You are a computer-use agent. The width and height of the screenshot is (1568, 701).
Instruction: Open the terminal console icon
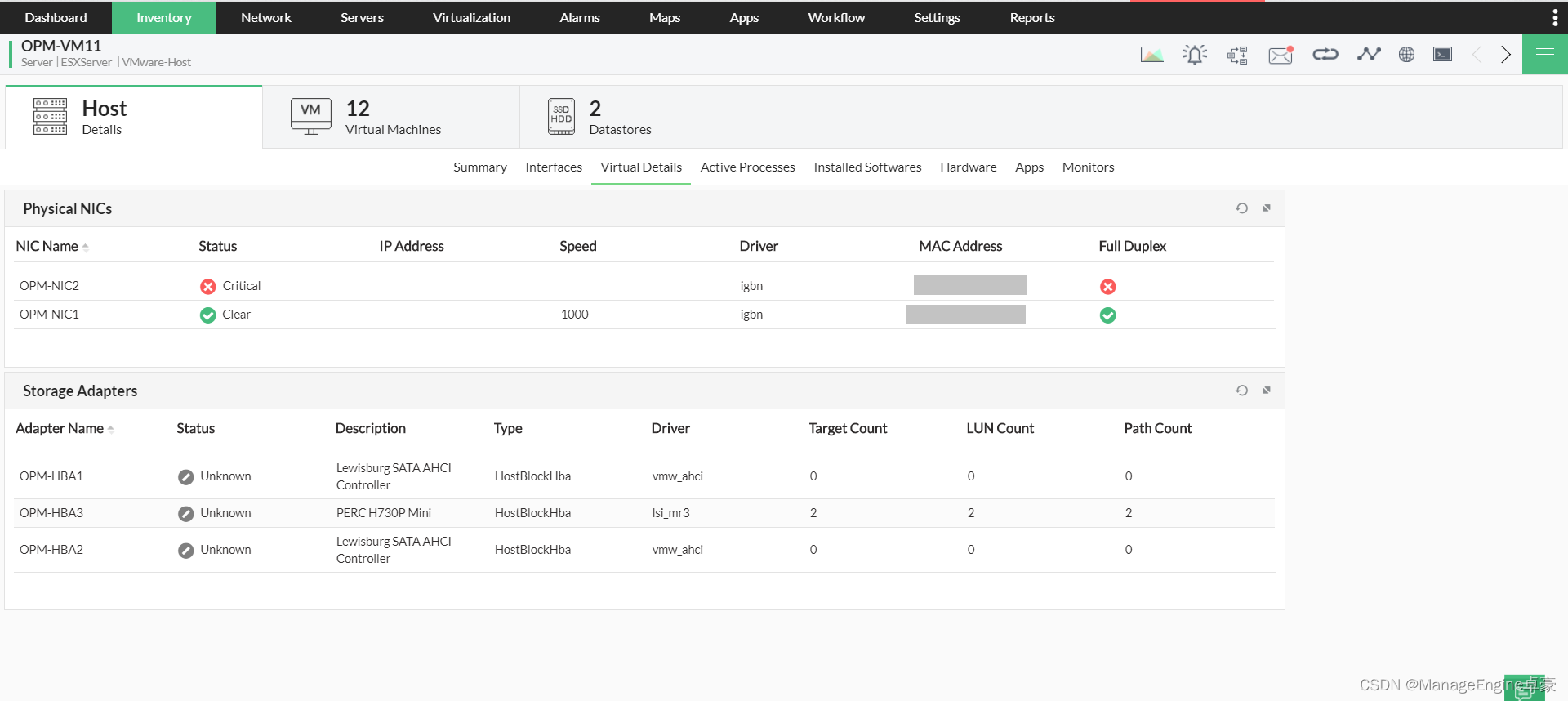(x=1442, y=54)
